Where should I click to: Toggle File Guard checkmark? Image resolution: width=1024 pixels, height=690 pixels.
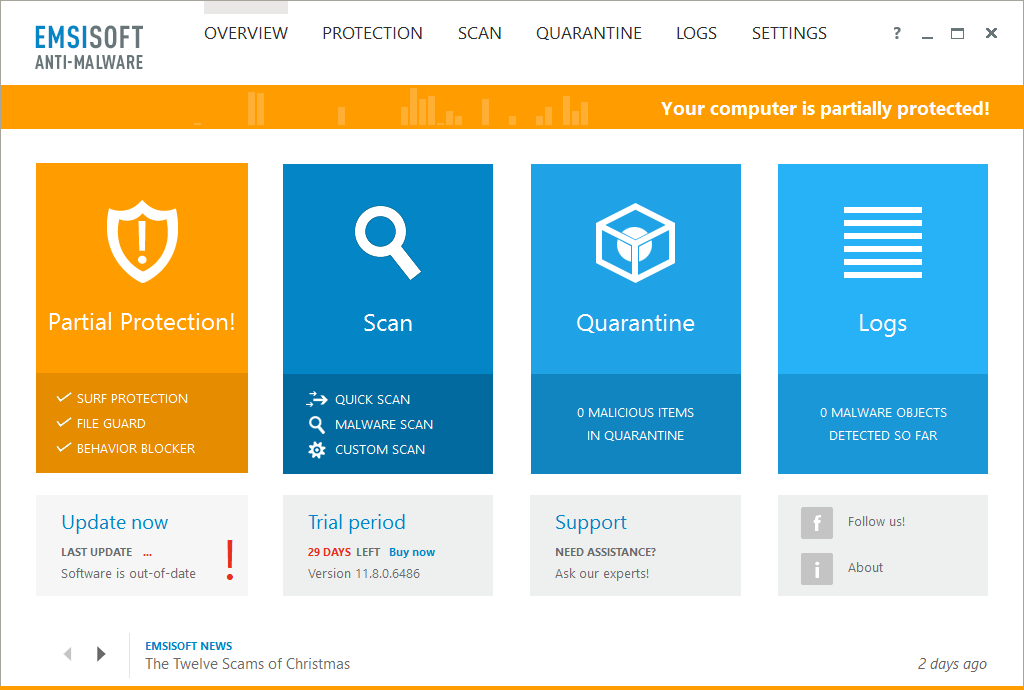click(x=63, y=422)
